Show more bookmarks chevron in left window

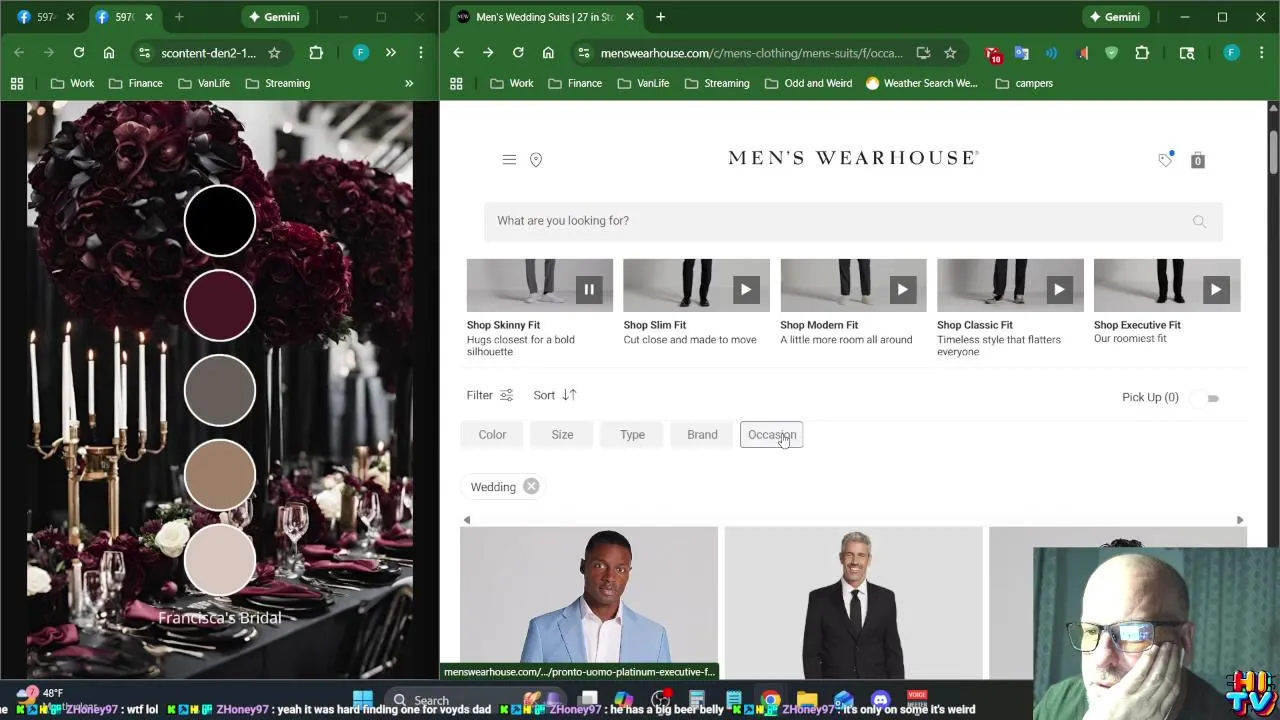click(409, 83)
